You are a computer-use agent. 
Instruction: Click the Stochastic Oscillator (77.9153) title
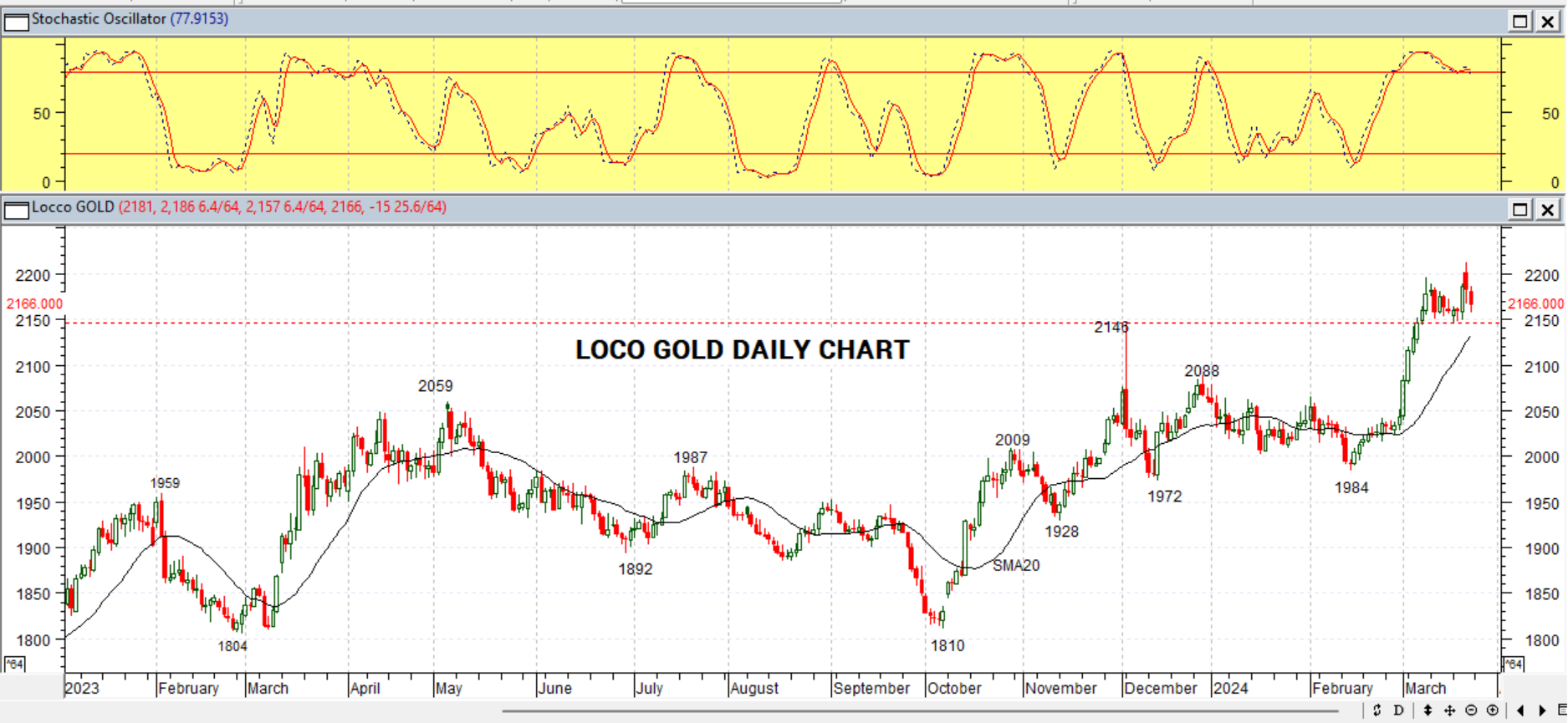(x=130, y=18)
